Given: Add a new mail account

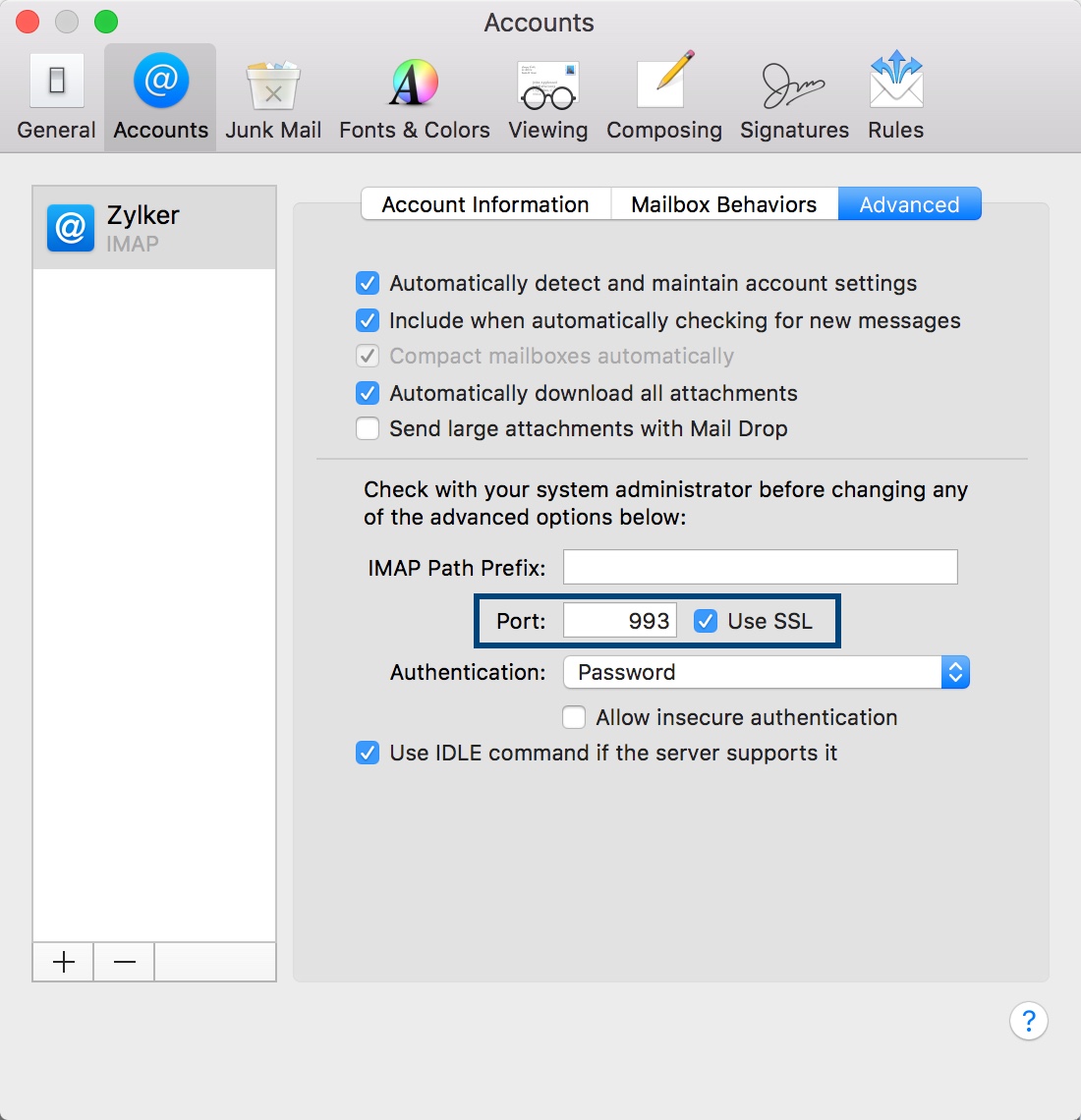Looking at the screenshot, I should (62, 962).
